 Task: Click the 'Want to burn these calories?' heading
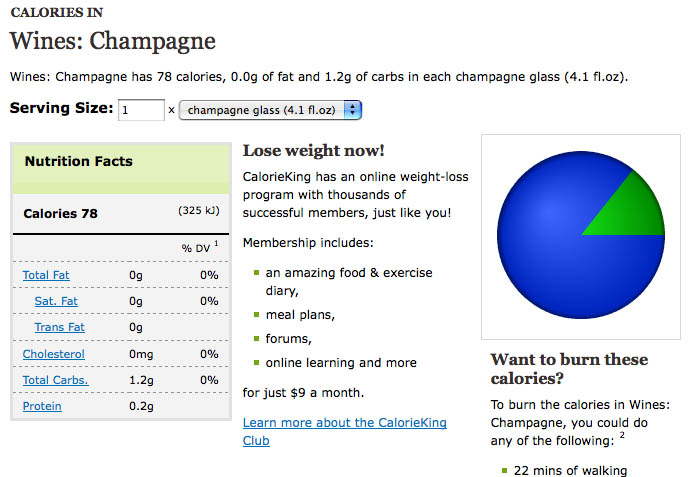569,369
